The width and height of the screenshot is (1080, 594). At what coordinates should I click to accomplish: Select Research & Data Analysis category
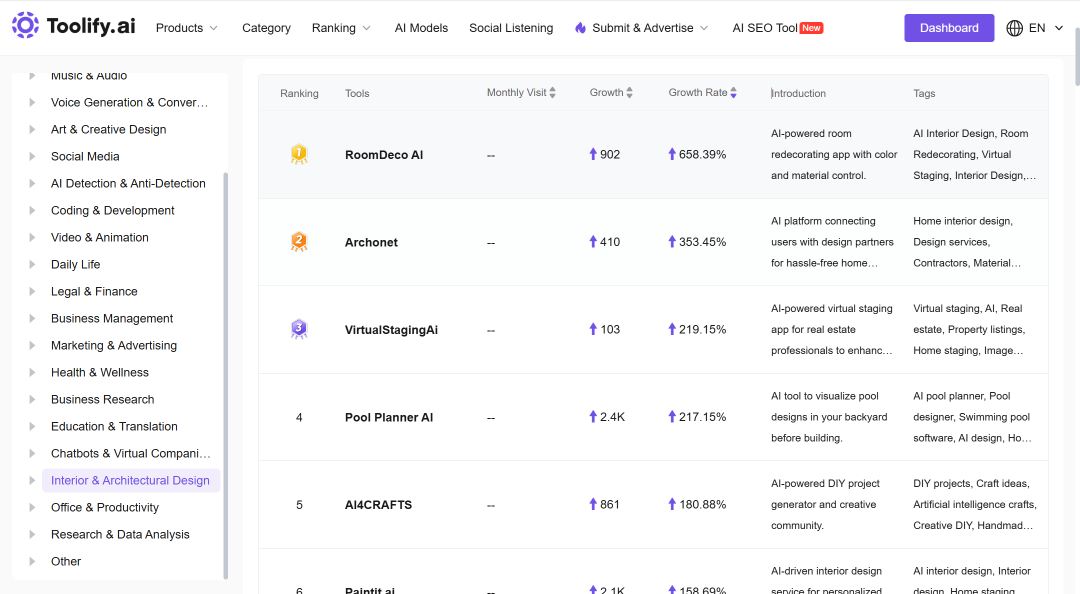coord(120,535)
